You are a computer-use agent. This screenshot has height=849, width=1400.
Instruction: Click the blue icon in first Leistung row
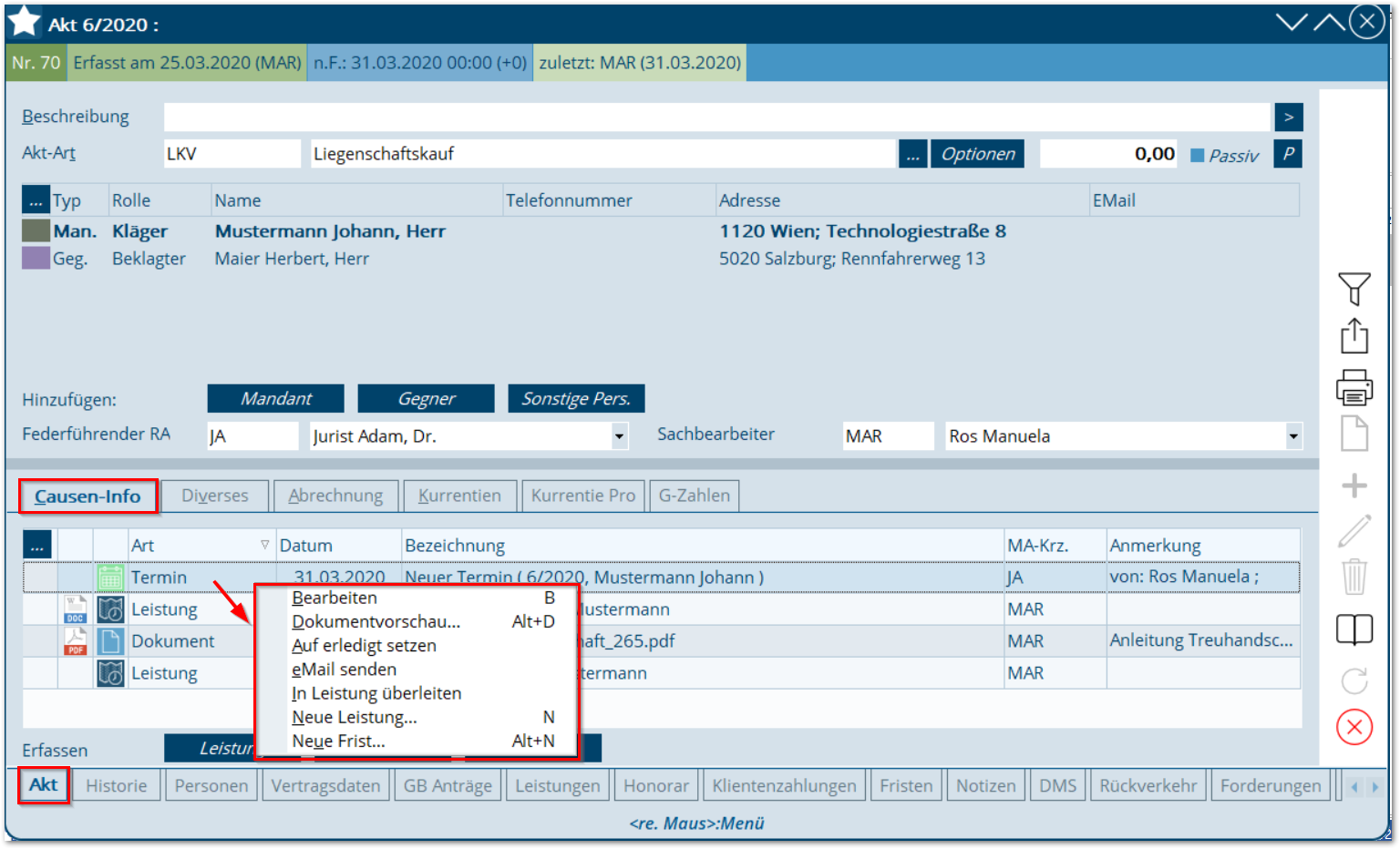click(110, 609)
